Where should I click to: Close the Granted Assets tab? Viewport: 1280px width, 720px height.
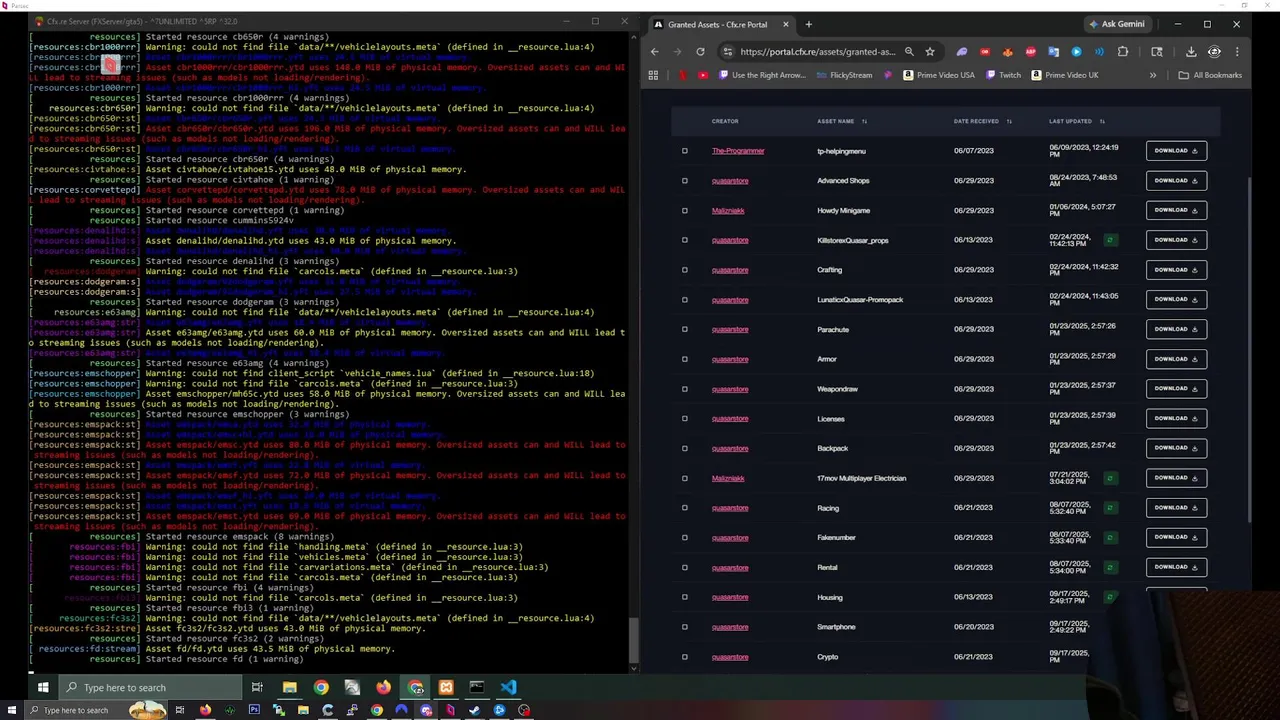tap(785, 24)
